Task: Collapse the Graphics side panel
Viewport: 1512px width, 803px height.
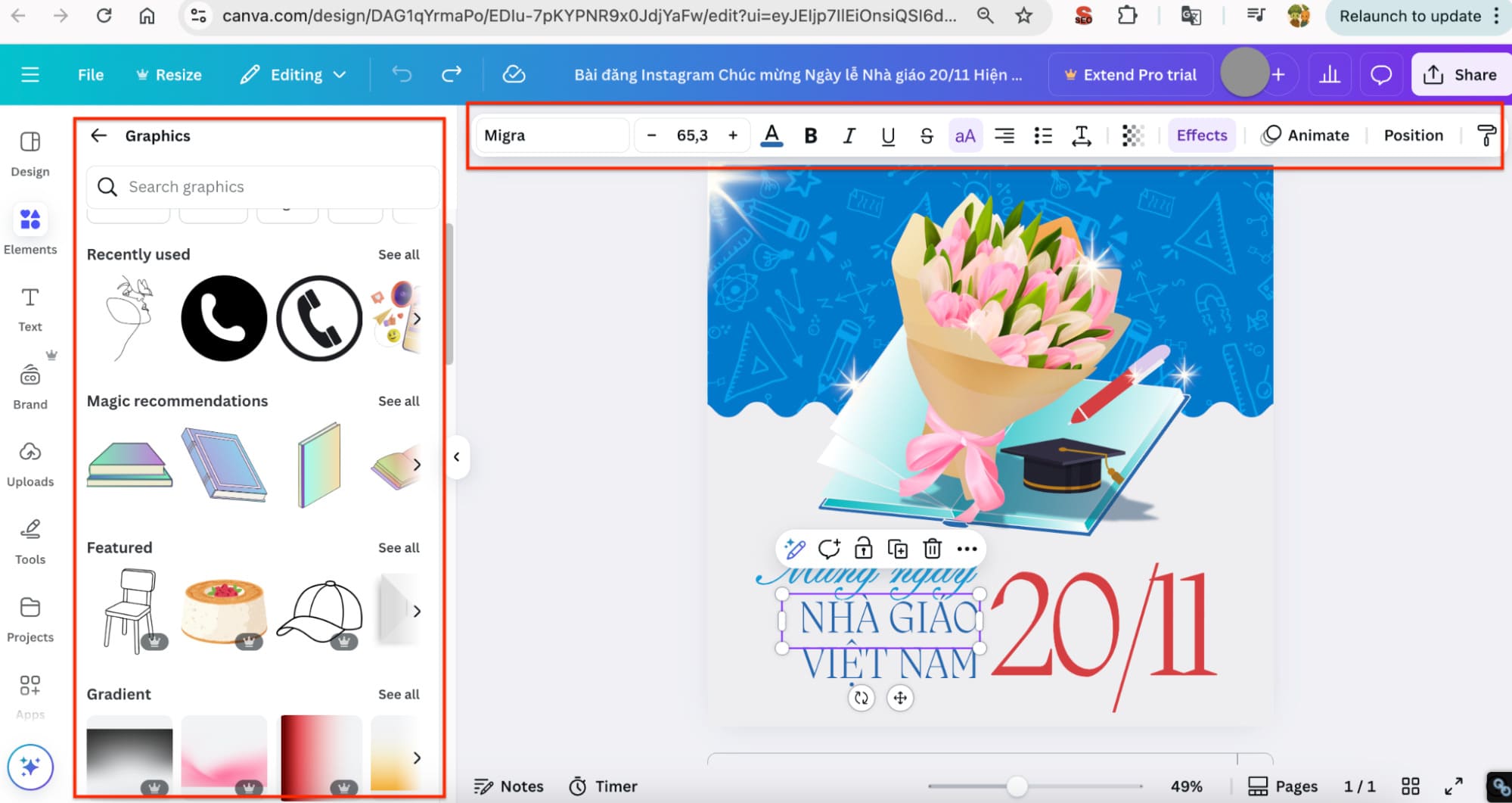Action: point(457,457)
